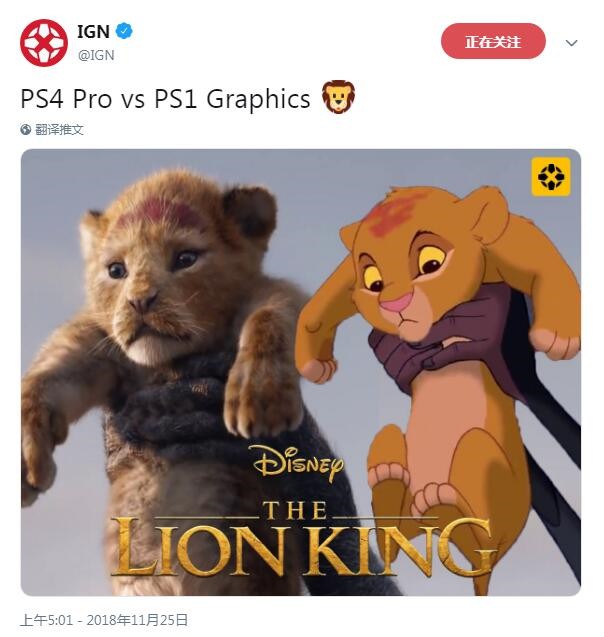The image size is (604, 637).
Task: Toggle the red 正在关注 following button
Action: tap(493, 41)
